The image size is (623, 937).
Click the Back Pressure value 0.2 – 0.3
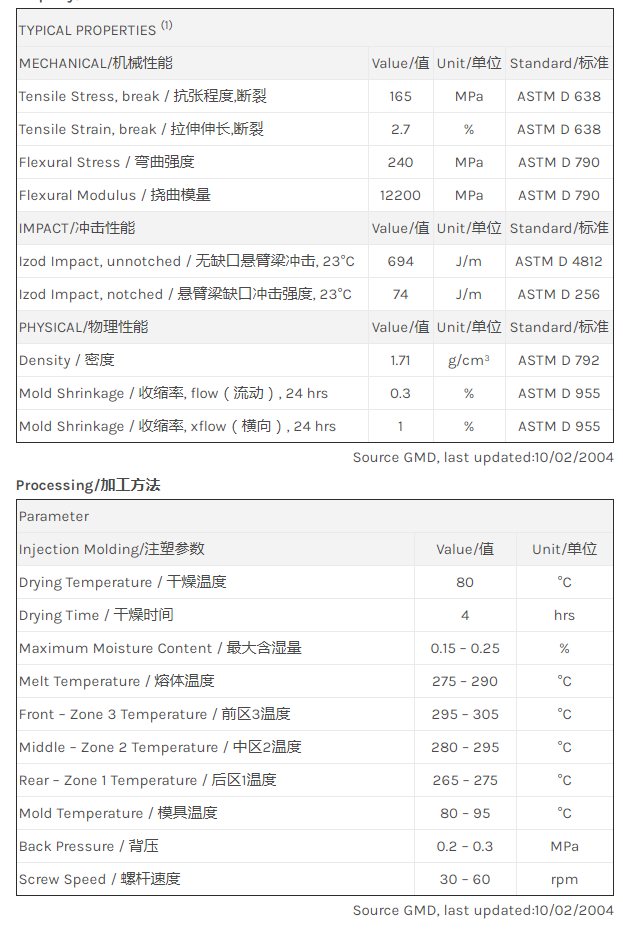pos(465,847)
